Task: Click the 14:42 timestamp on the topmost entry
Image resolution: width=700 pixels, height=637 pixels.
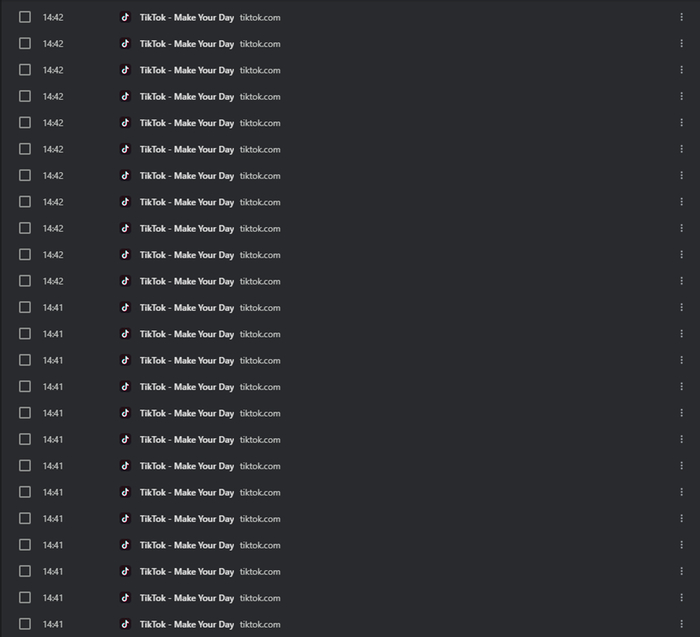Action: click(x=53, y=17)
